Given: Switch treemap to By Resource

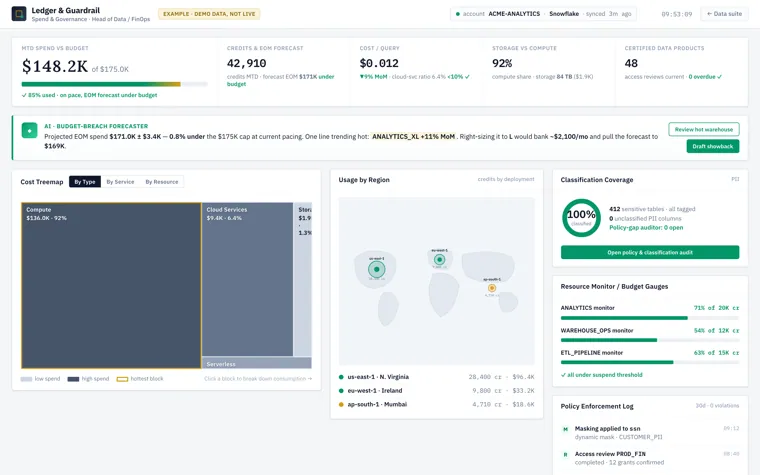Looking at the screenshot, I should point(162,182).
